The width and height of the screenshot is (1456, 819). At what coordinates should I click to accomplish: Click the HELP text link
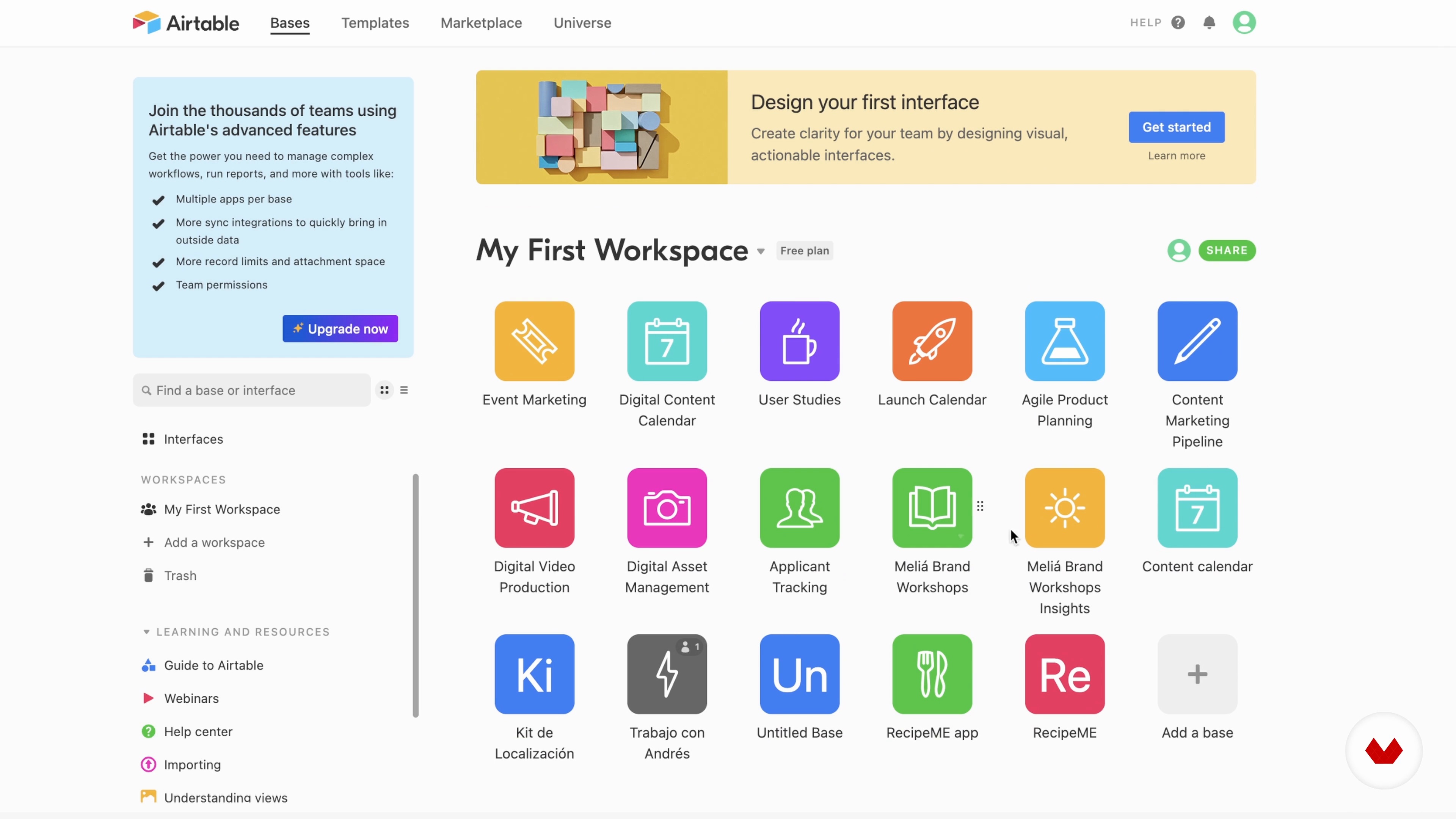tap(1146, 23)
